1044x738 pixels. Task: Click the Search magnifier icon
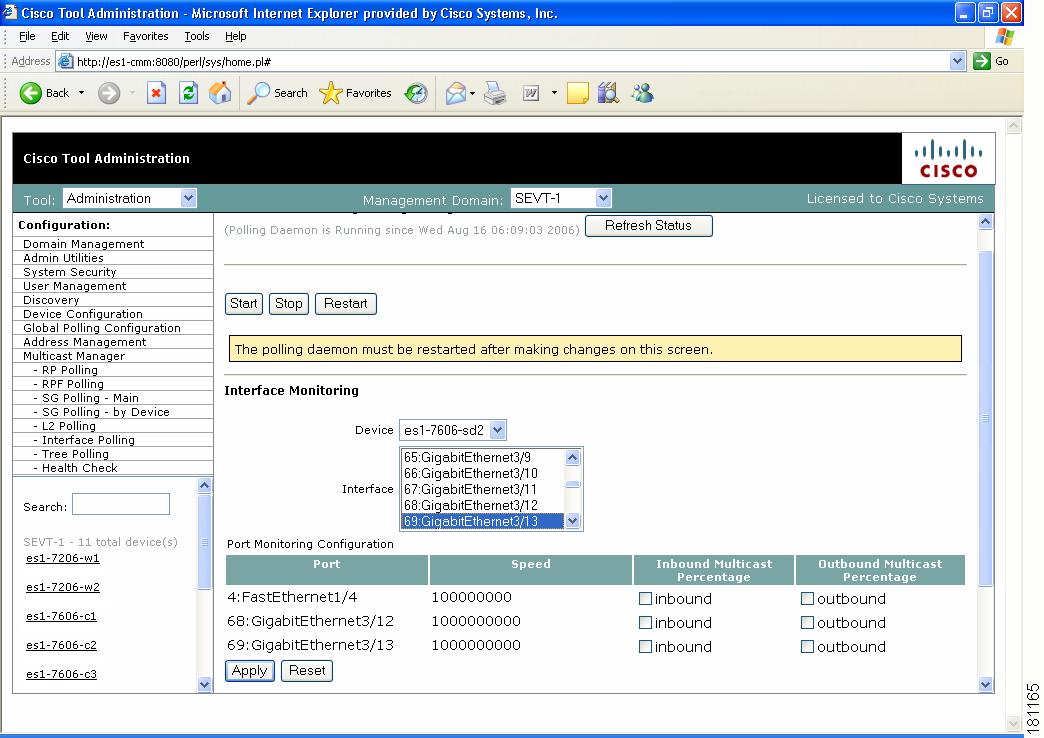pos(258,93)
